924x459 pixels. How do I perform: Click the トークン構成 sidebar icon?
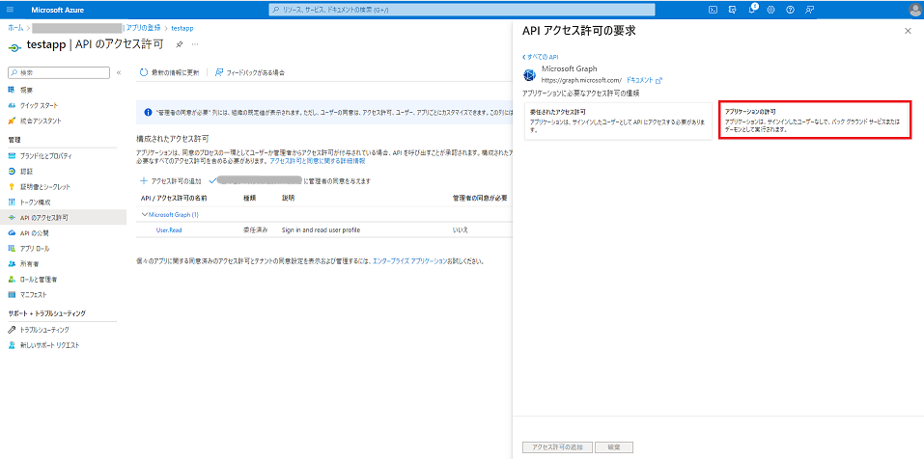click(x=11, y=202)
